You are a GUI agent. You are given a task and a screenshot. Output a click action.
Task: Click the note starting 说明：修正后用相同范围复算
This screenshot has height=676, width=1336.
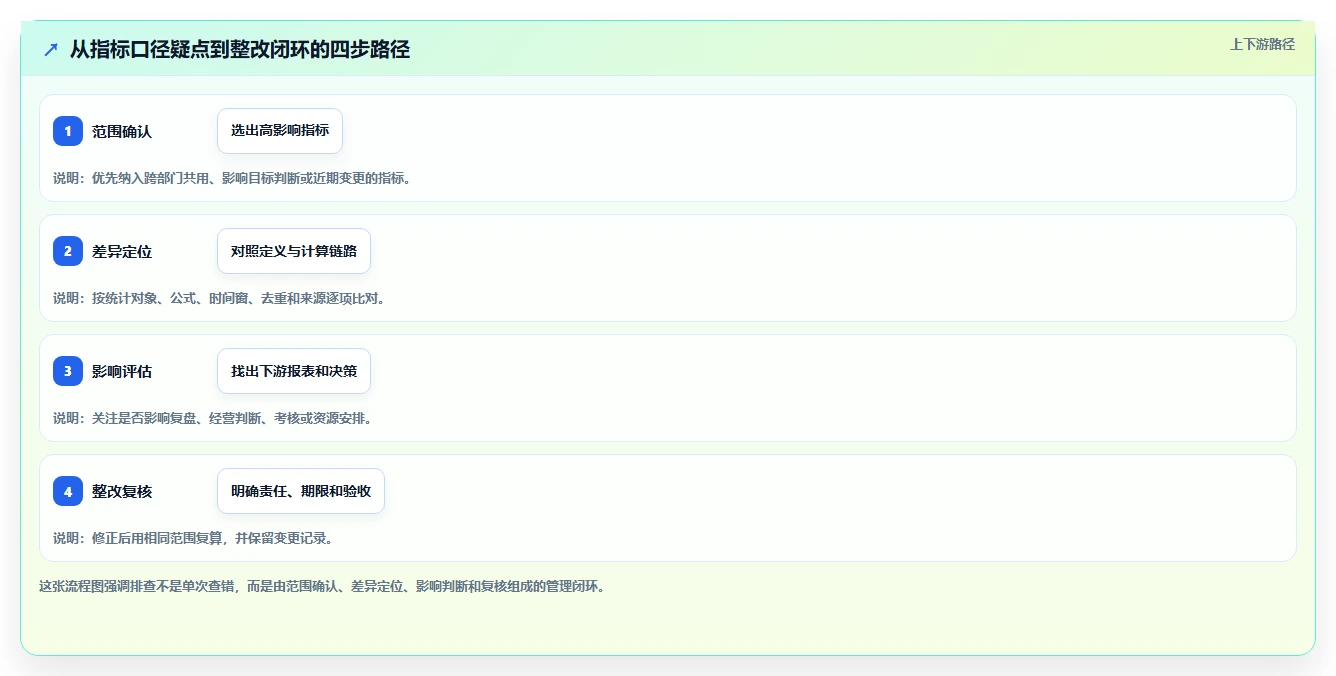[193, 538]
